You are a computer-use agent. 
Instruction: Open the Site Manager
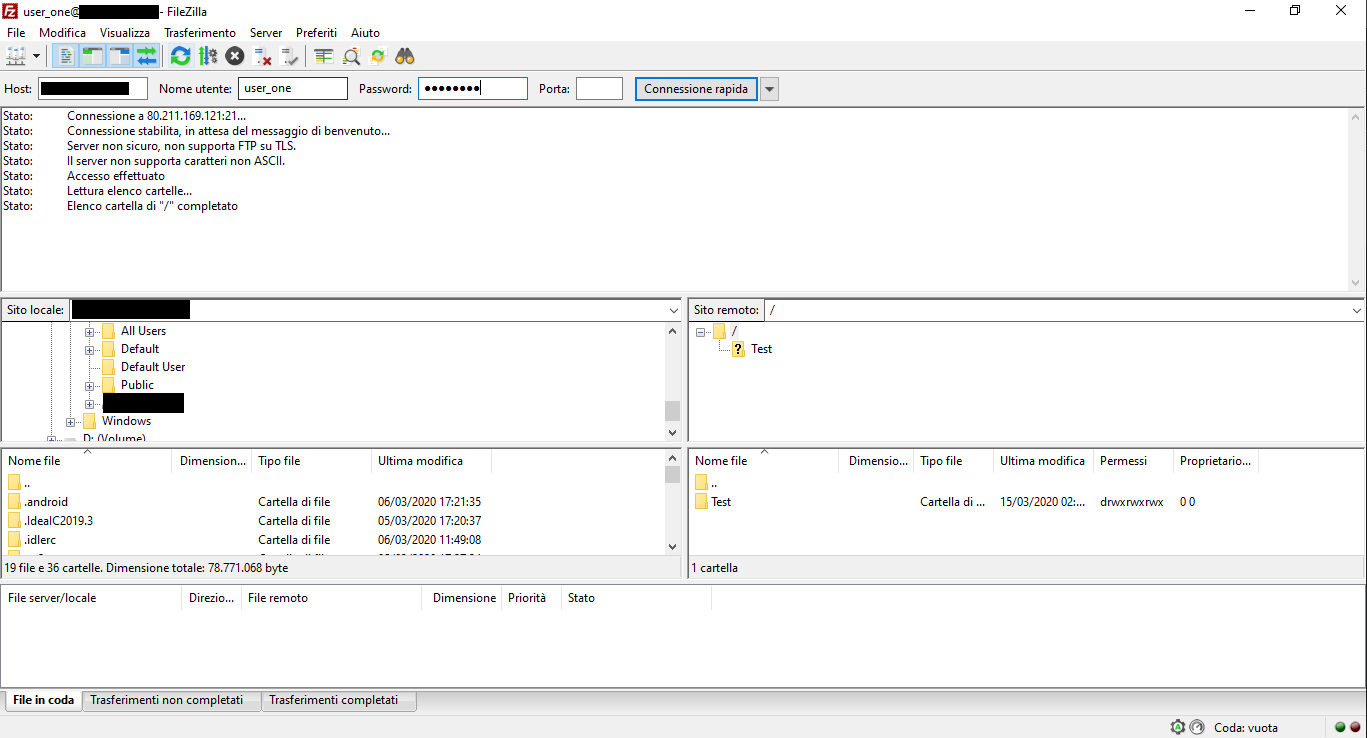[x=15, y=56]
